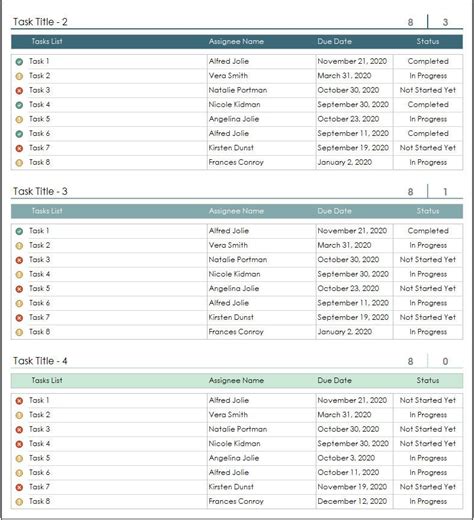Image resolution: width=474 pixels, height=520 pixels.
Task: Select the Not Started Yet status of Task 7 in Task Title - 2
Action: [x=428, y=148]
